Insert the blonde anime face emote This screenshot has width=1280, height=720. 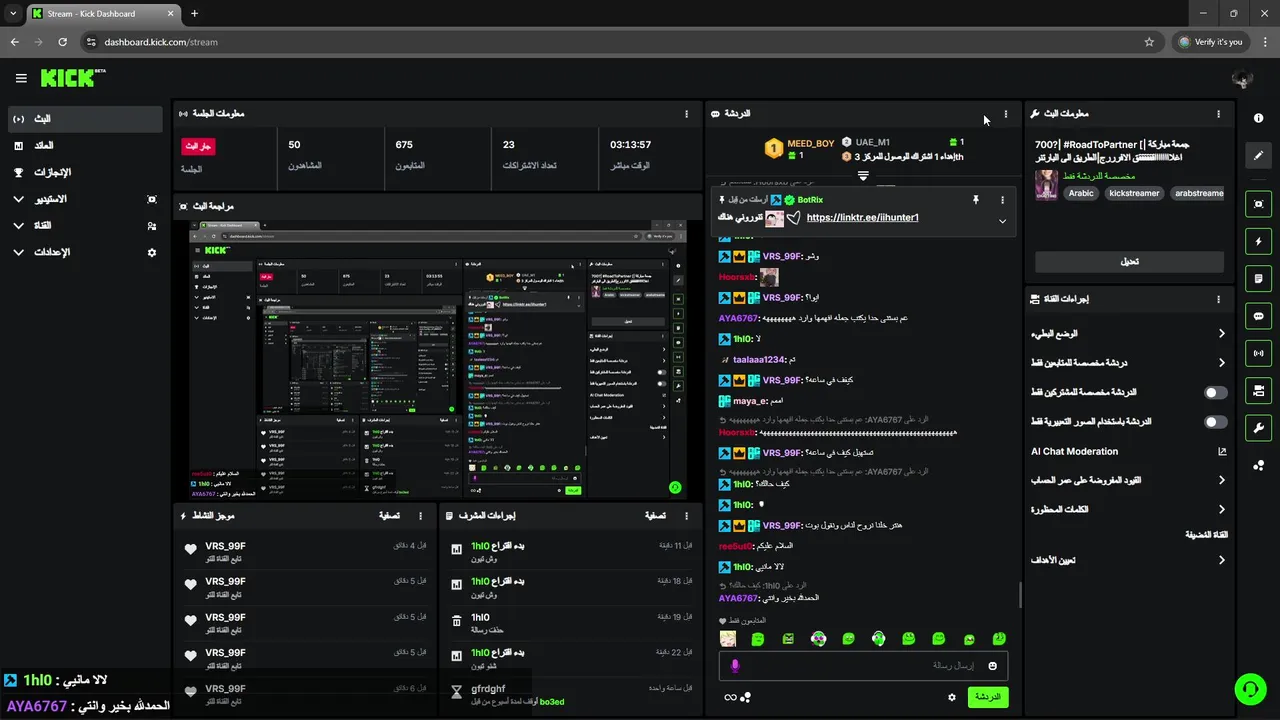[728, 639]
